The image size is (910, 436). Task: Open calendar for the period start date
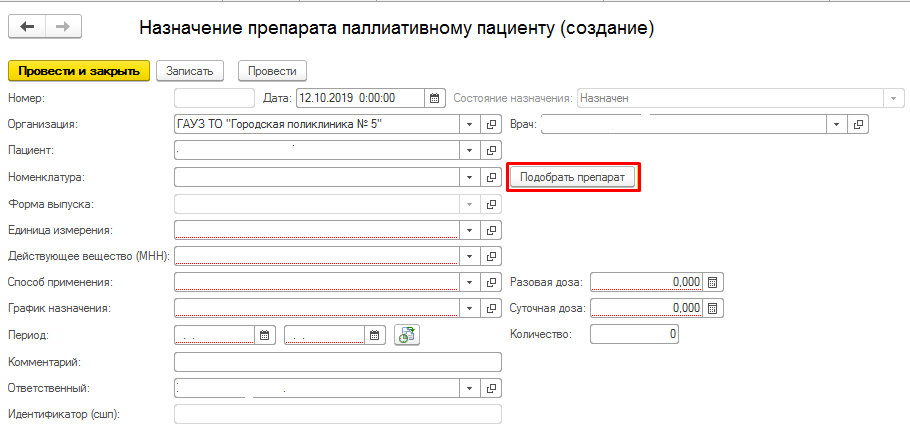[x=265, y=335]
